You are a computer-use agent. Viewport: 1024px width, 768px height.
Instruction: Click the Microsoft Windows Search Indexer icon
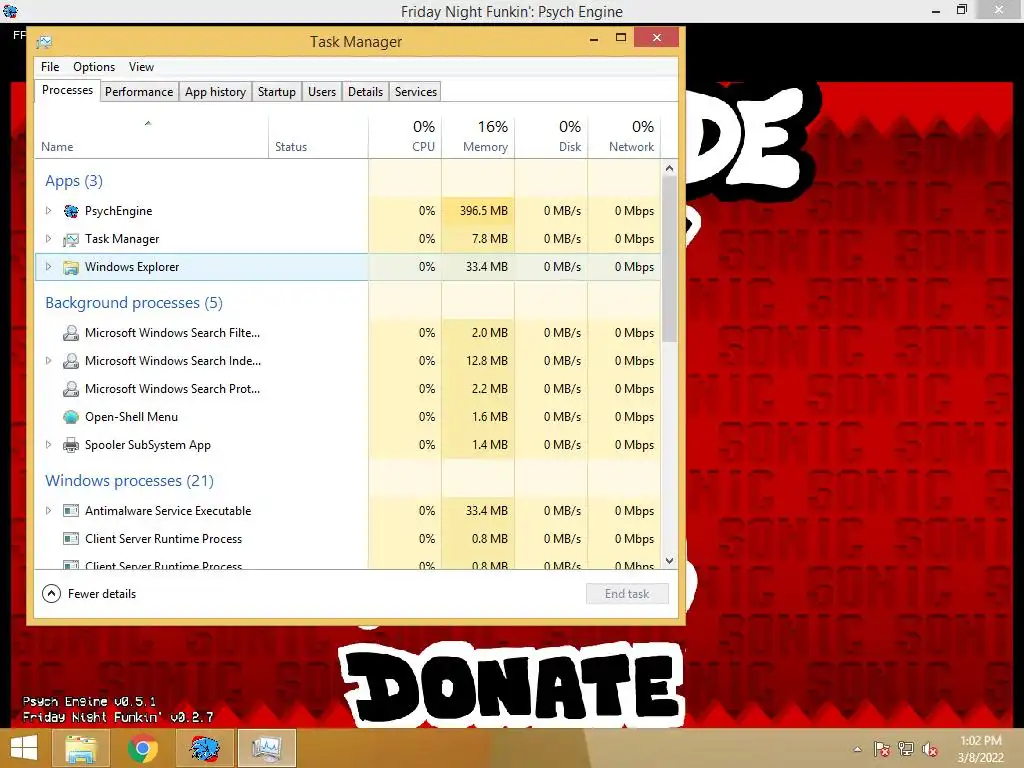point(71,361)
